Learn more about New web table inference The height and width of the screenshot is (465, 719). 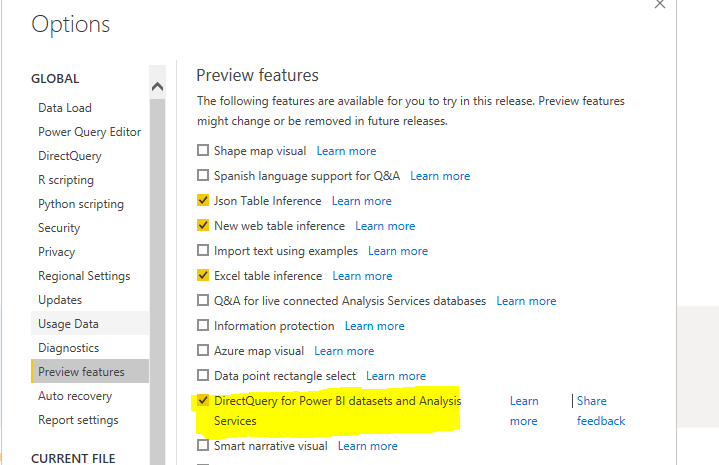pos(385,226)
